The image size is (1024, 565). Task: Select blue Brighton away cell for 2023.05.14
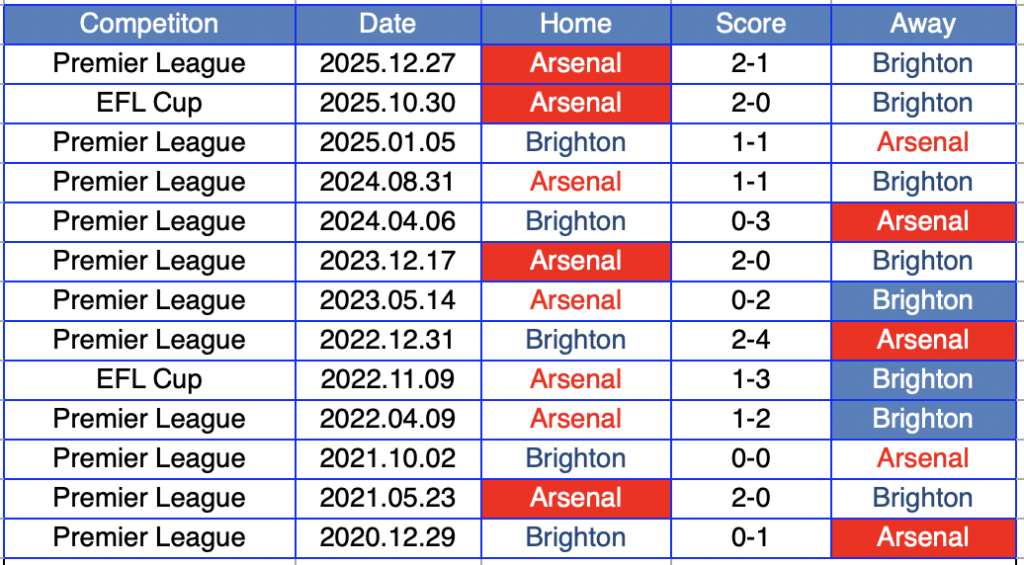pyautogui.click(x=922, y=301)
